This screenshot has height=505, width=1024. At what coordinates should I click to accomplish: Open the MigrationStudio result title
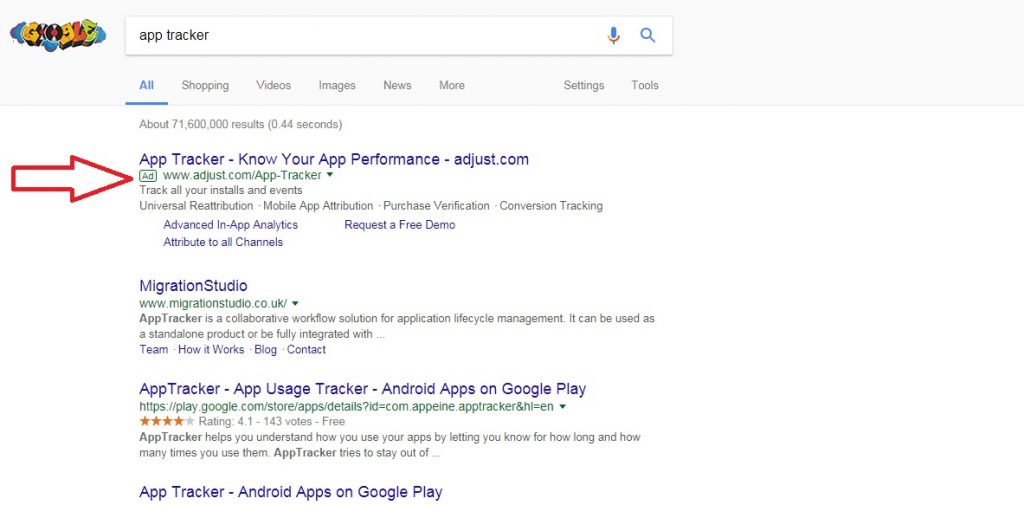193,286
